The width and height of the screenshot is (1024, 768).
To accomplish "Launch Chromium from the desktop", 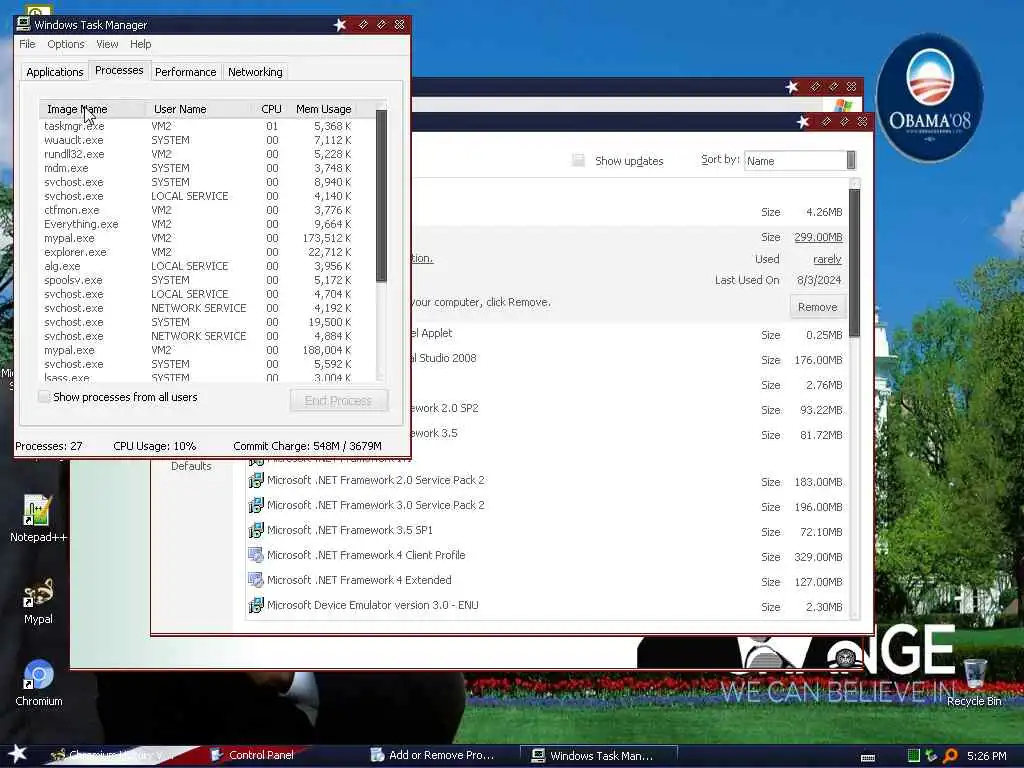I will [x=38, y=683].
